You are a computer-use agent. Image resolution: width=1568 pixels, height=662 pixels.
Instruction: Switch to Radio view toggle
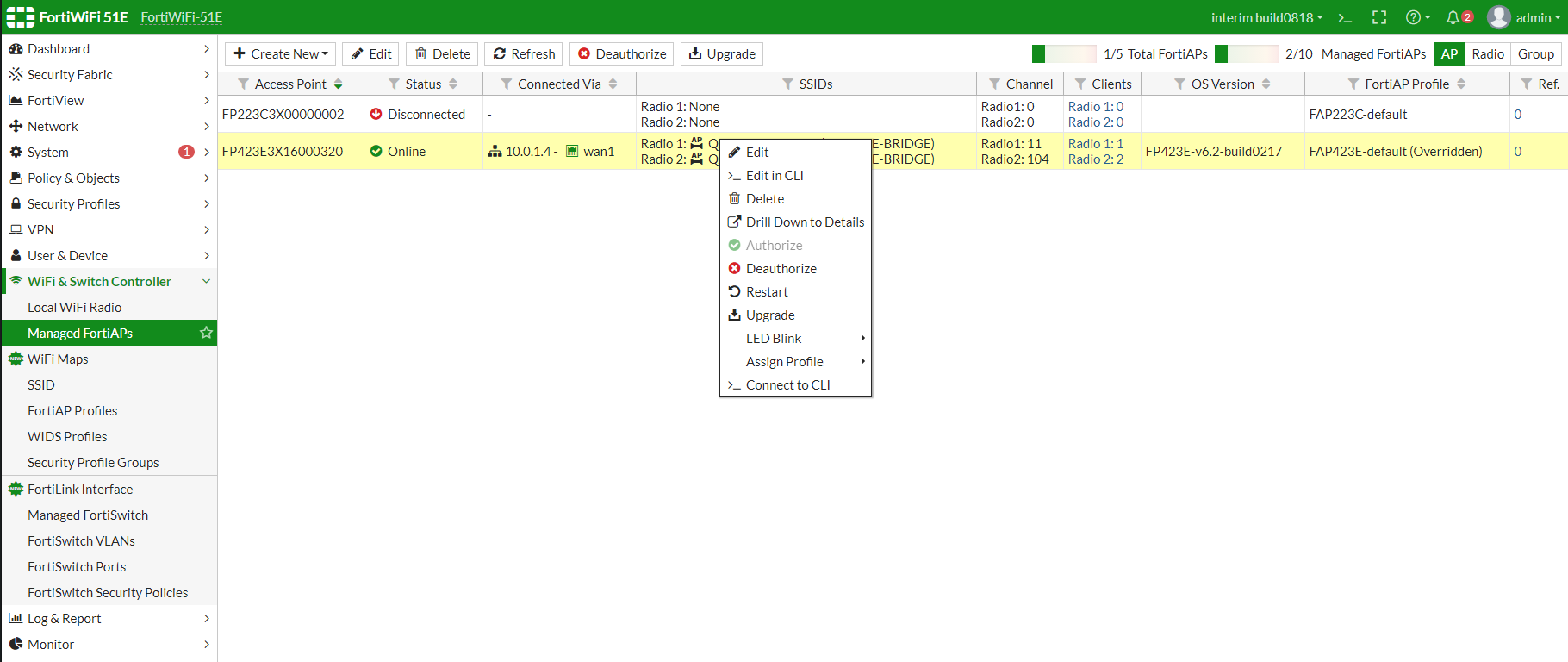tap(1488, 53)
